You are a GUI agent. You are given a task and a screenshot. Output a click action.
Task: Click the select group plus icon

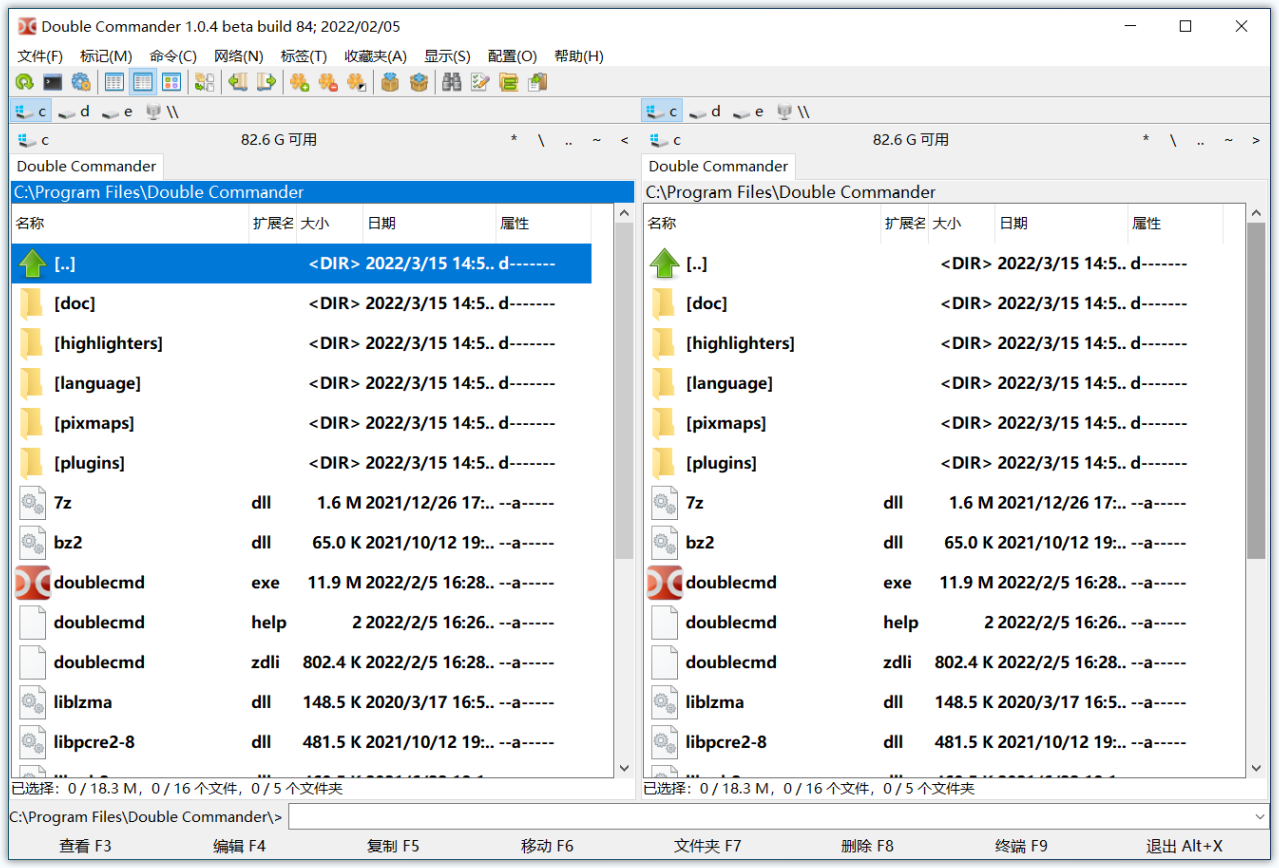coord(299,82)
